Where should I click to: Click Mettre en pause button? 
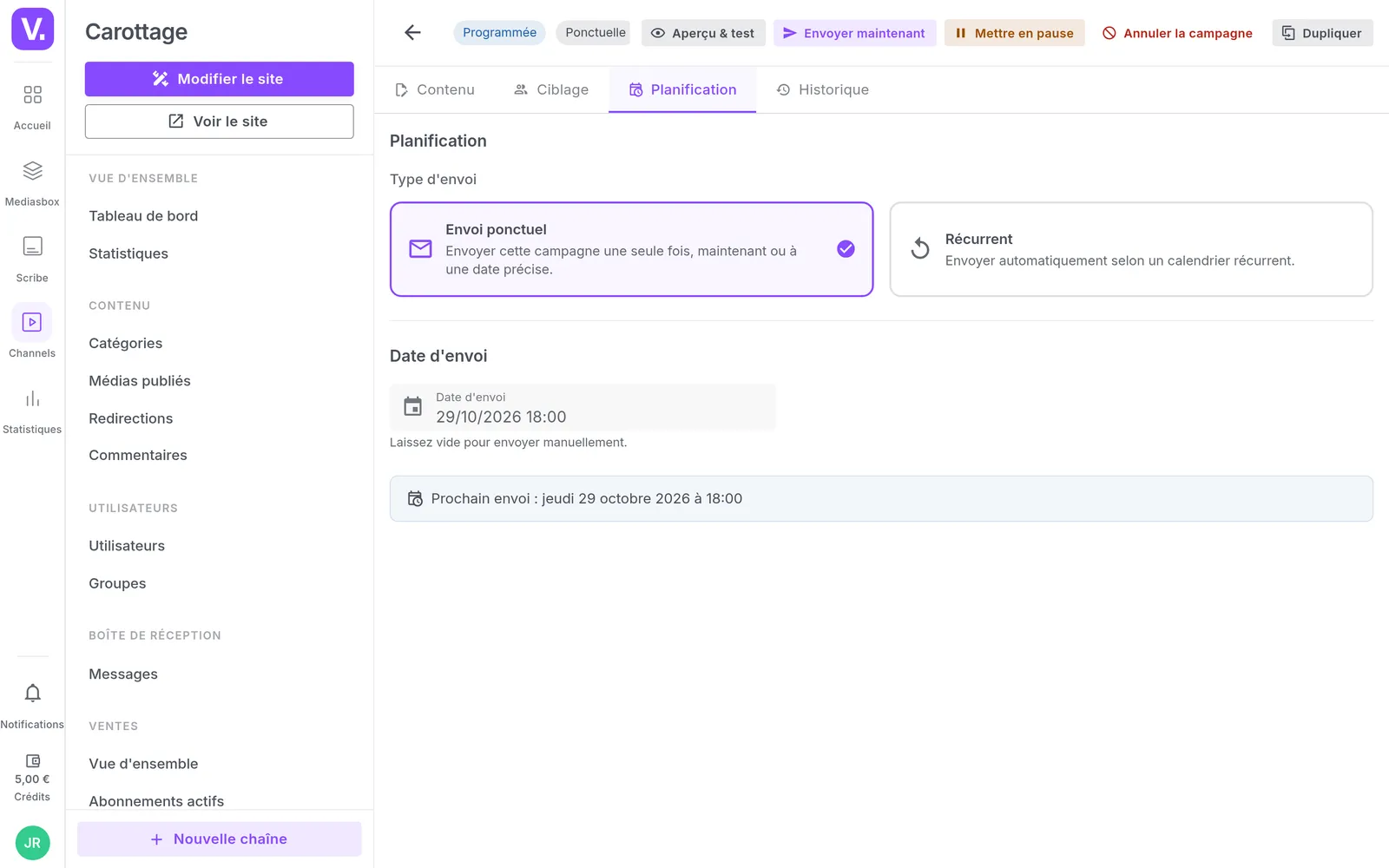click(1014, 33)
